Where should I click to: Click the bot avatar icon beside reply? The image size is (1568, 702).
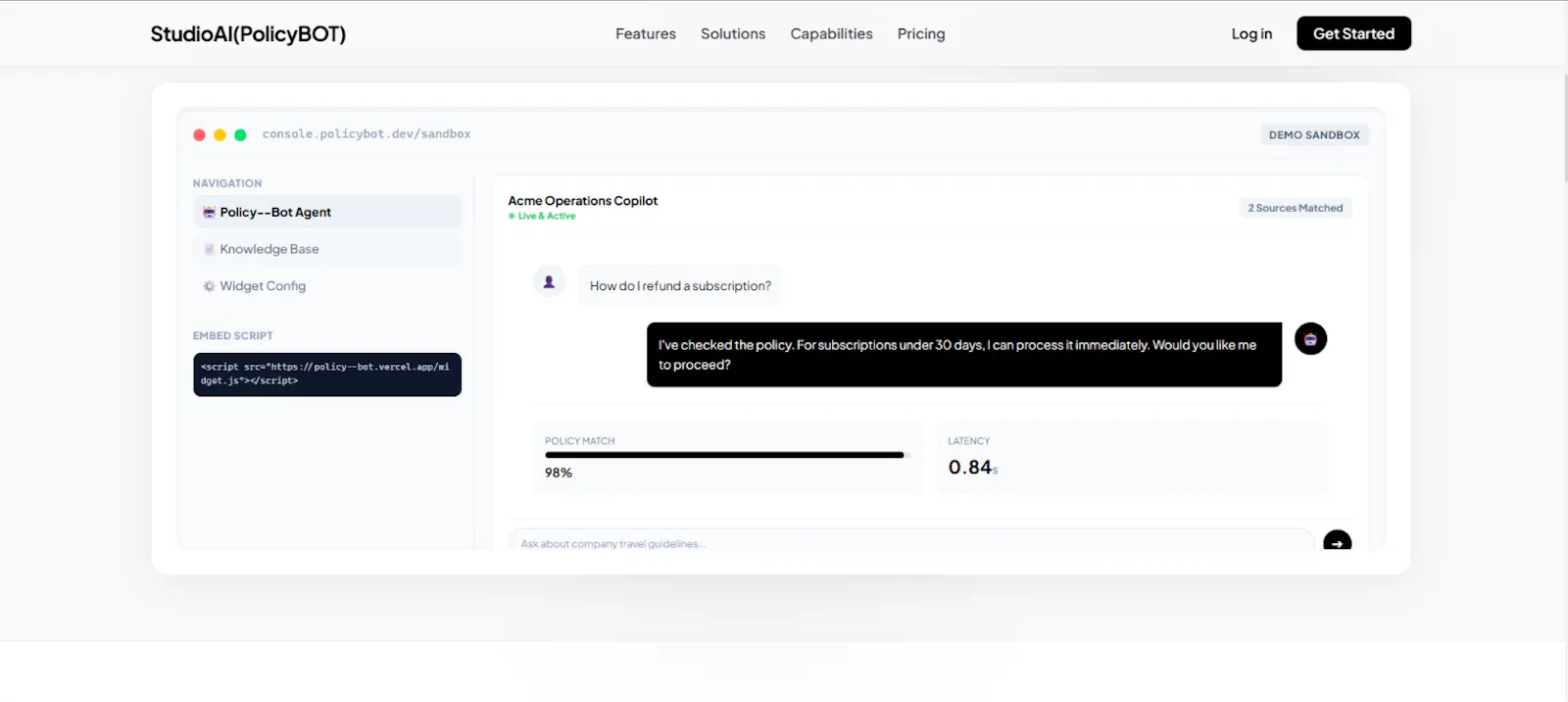coord(1310,339)
